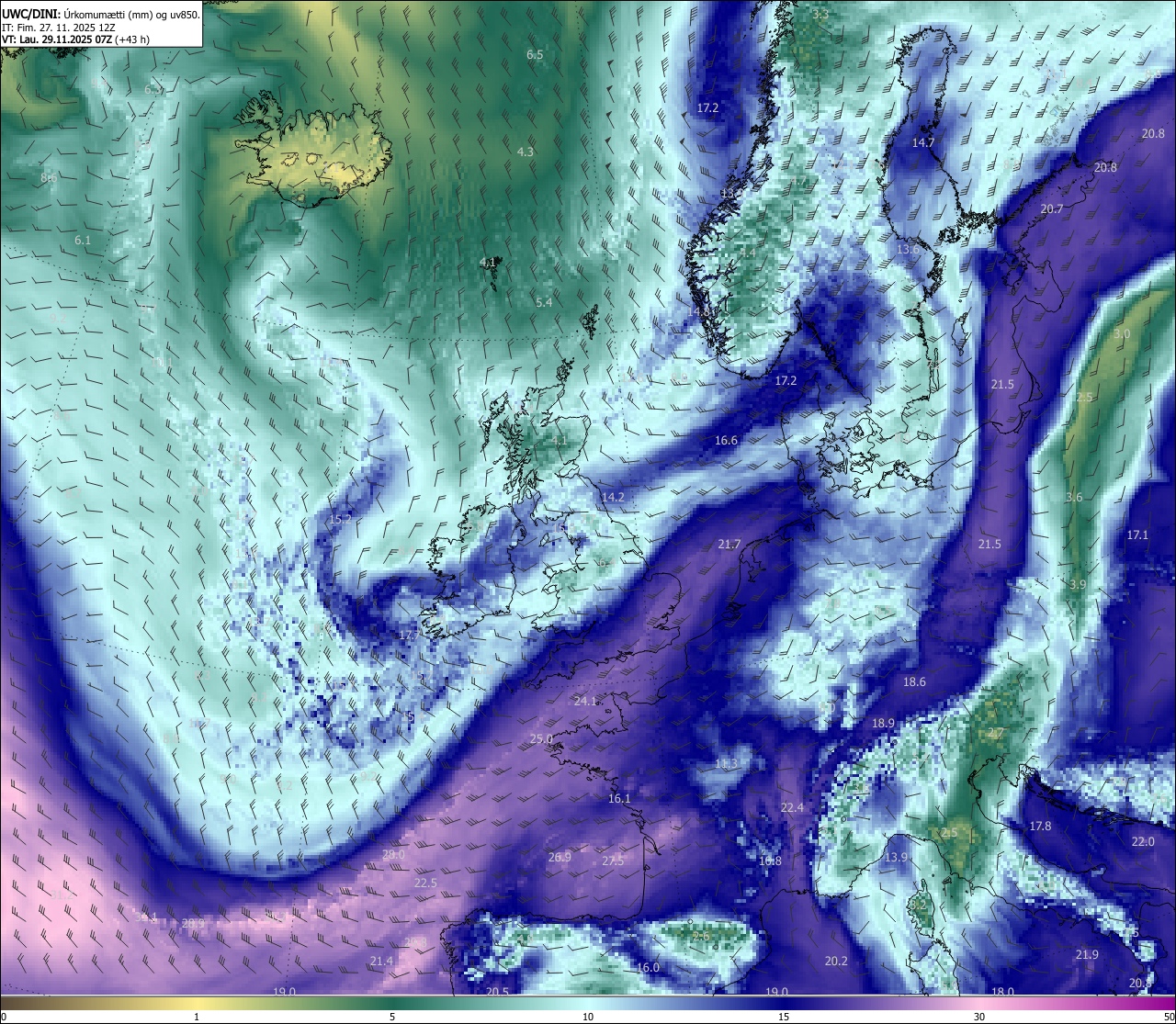Click the 20.2 value label
Image resolution: width=1176 pixels, height=1024 pixels.
coord(836,962)
